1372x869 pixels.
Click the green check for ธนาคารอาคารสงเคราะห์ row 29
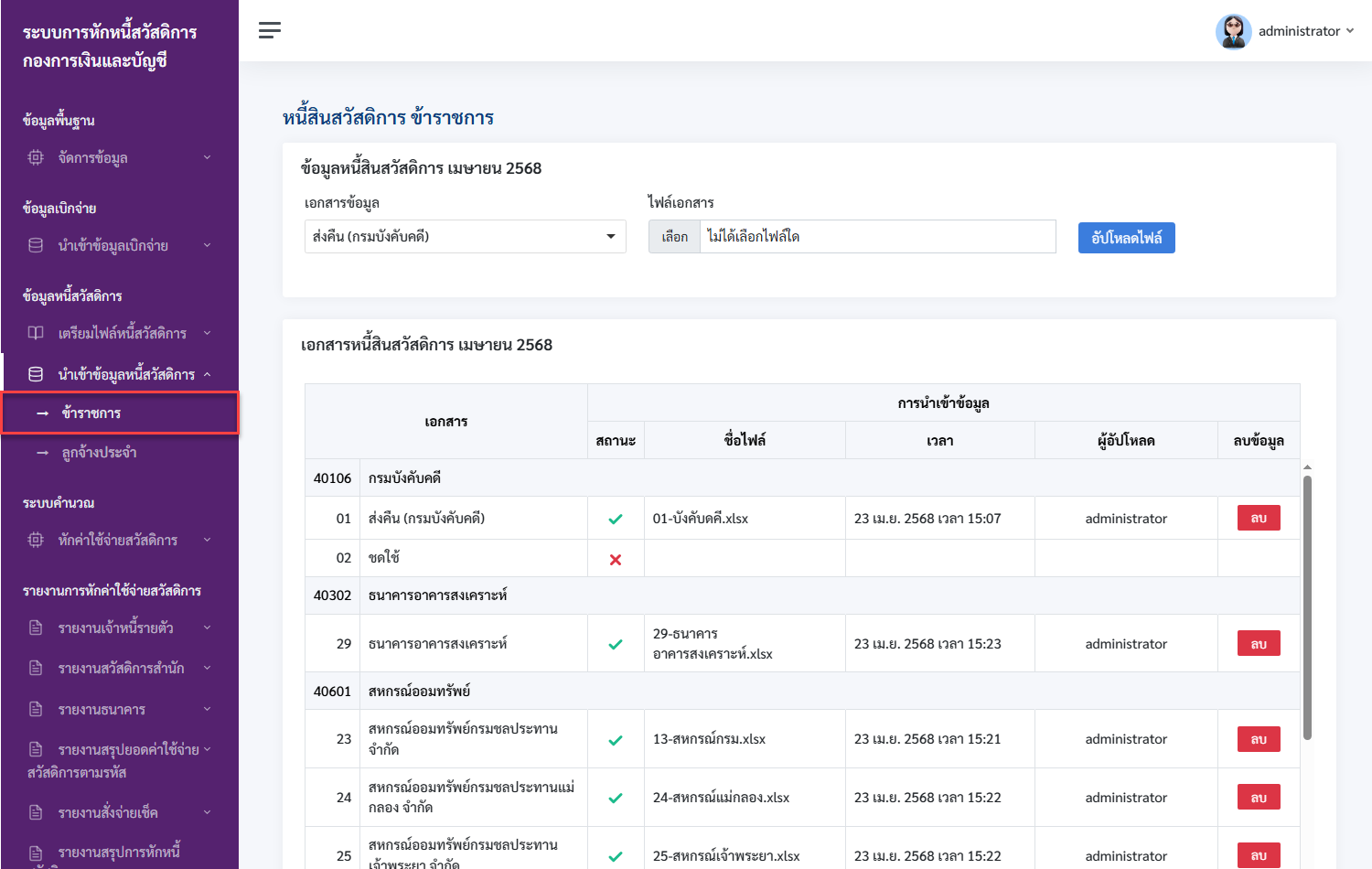(616, 644)
